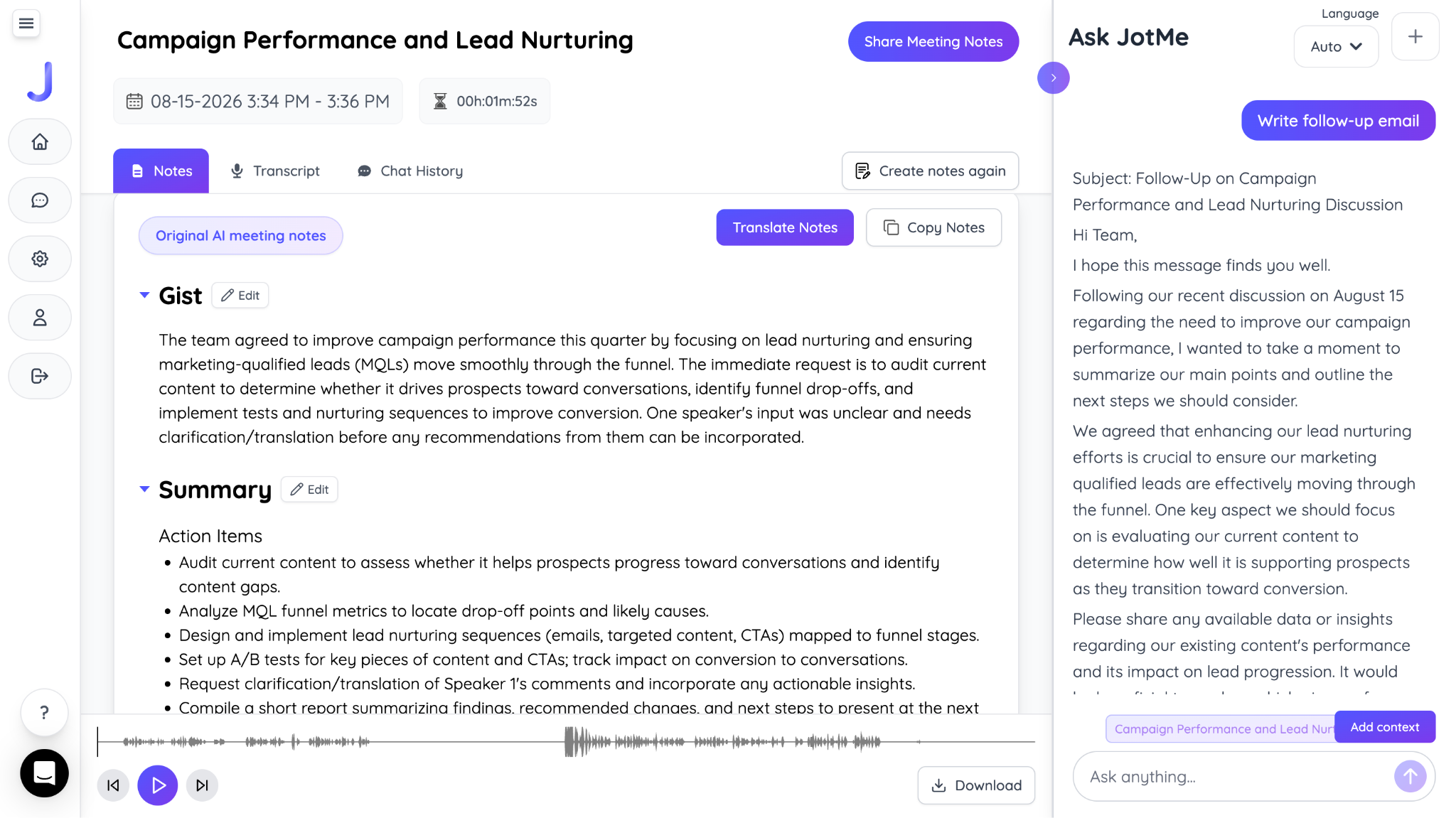
Task: Collapse the Gist section
Action: (x=144, y=295)
